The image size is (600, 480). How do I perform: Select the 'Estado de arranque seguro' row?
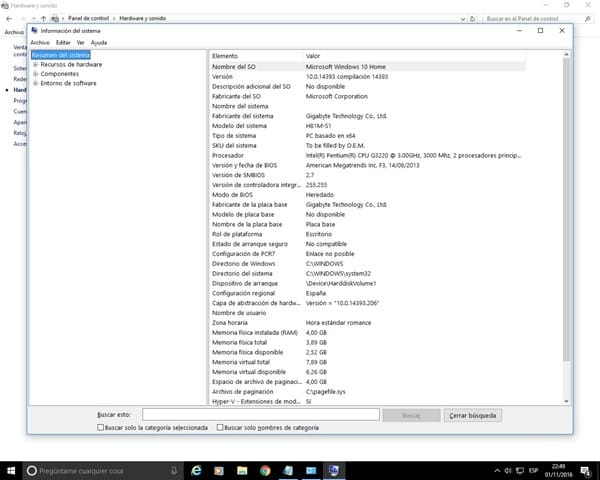pos(367,244)
